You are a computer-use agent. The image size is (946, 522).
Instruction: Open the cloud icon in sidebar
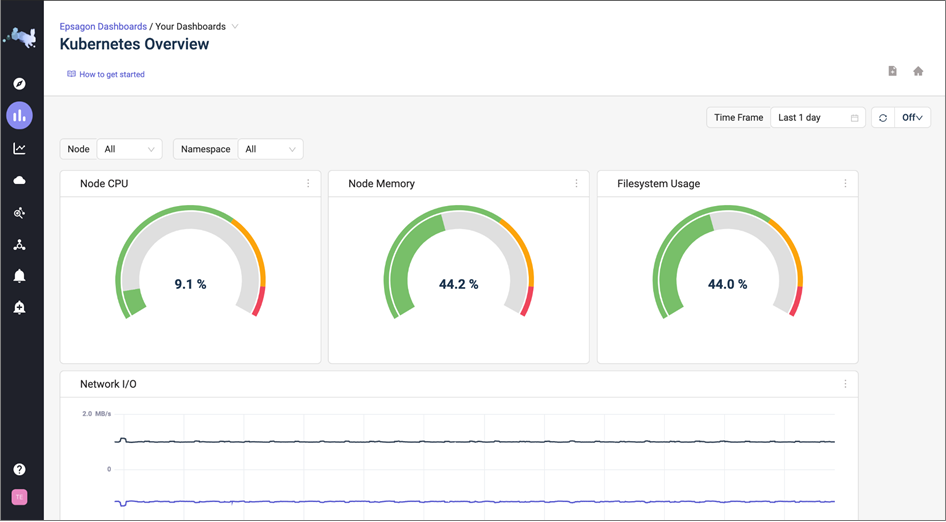click(x=19, y=180)
